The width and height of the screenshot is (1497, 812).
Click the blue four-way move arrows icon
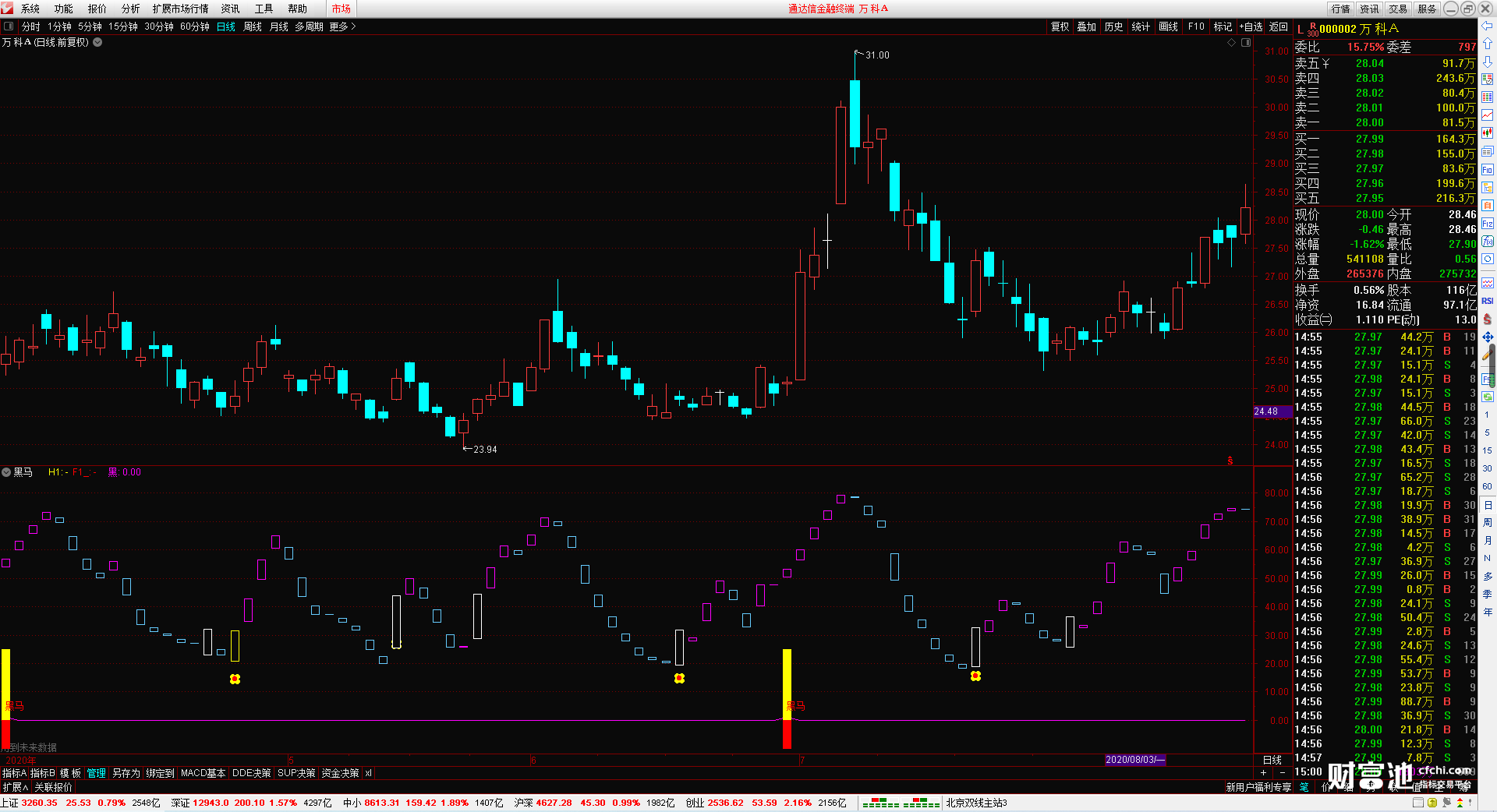tap(1488, 337)
